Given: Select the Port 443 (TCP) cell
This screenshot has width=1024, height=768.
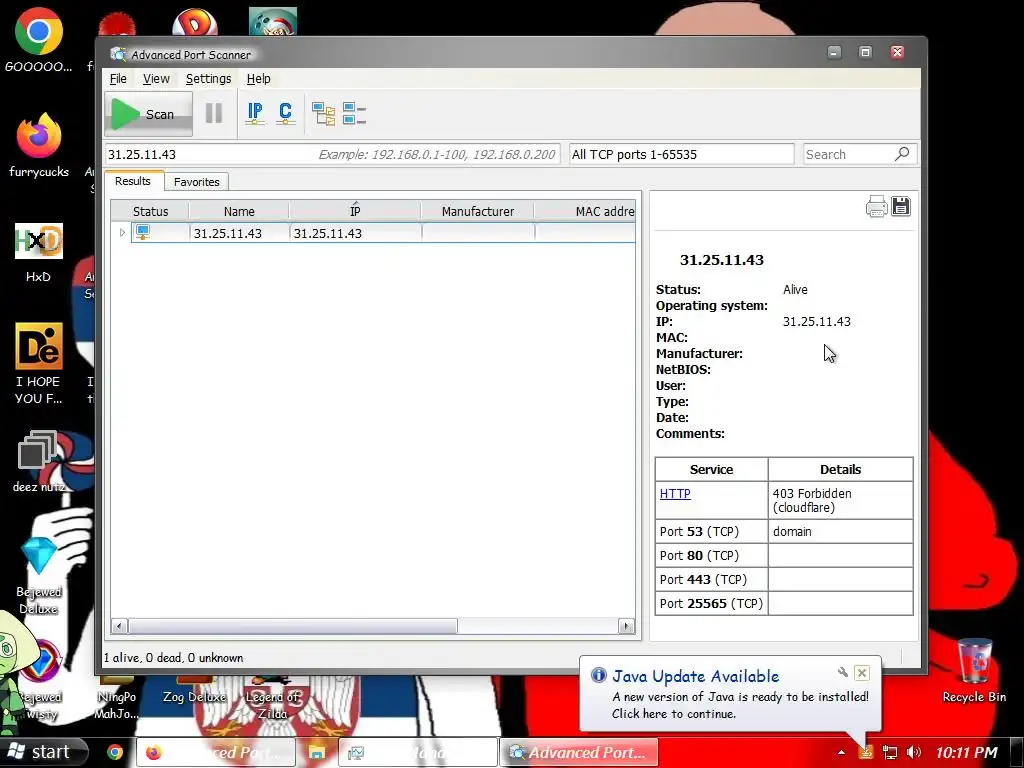Looking at the screenshot, I should pyautogui.click(x=712, y=579).
